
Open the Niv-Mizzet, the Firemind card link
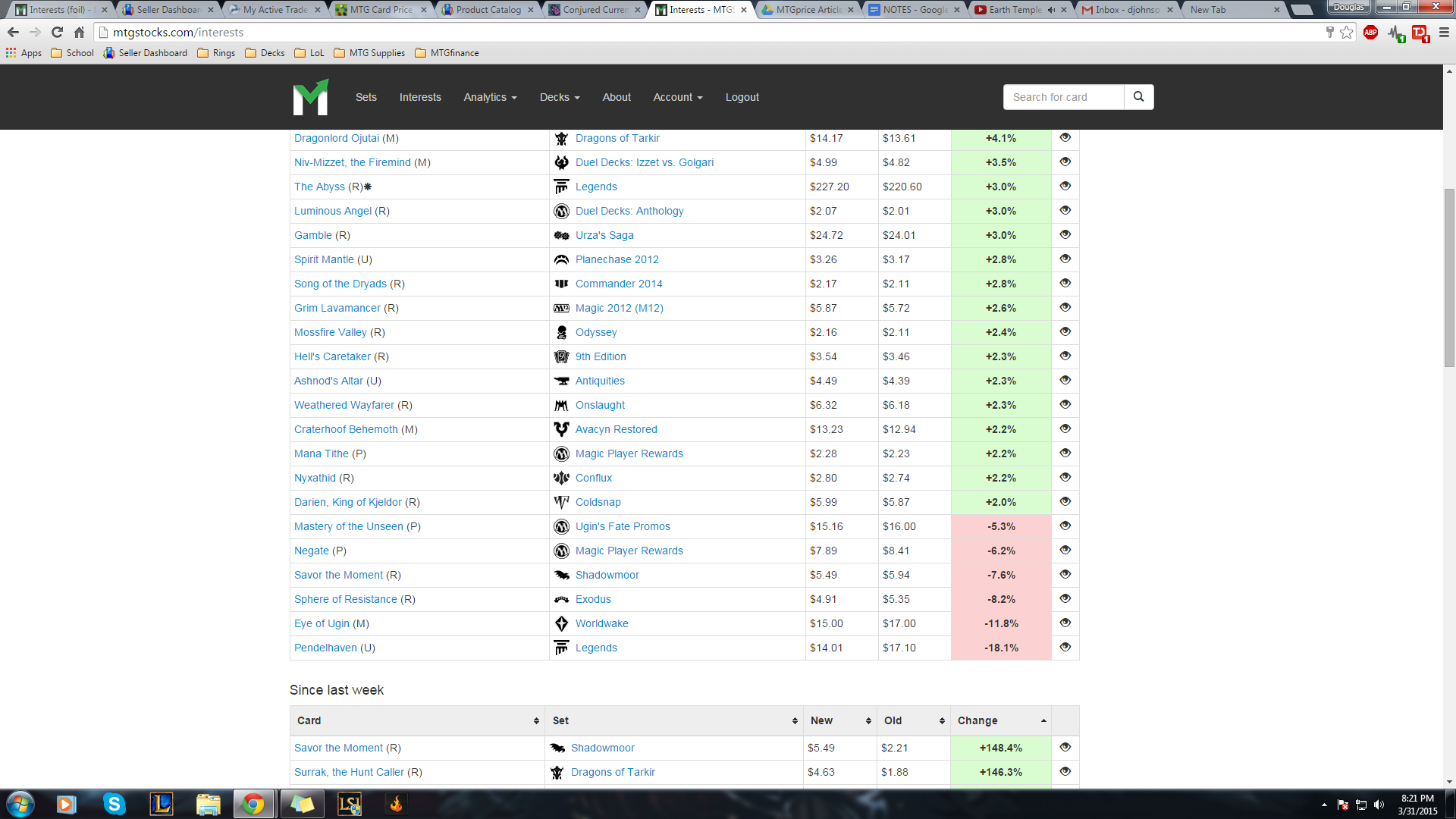tap(353, 162)
